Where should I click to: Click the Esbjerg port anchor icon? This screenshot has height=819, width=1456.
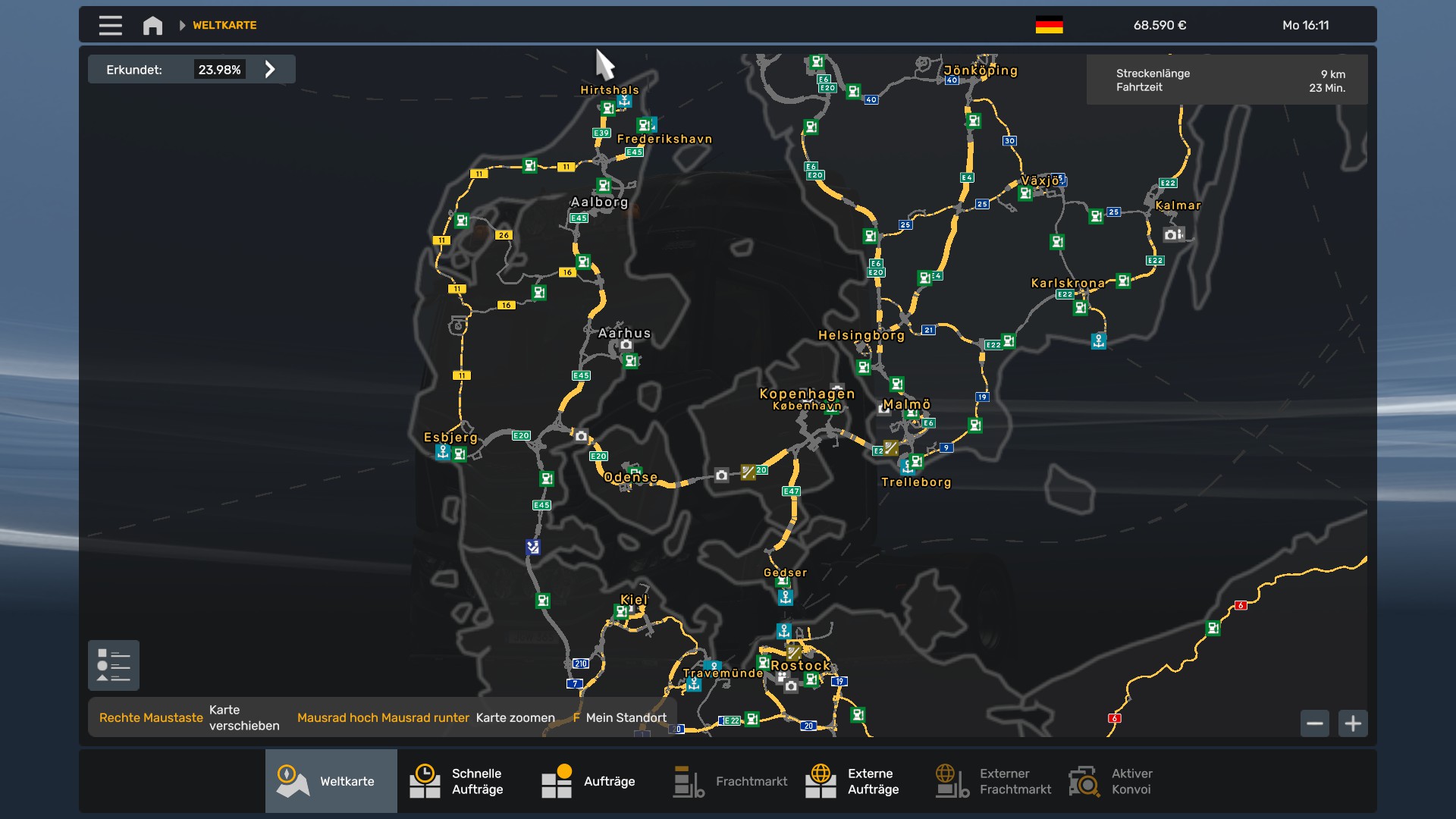443,452
